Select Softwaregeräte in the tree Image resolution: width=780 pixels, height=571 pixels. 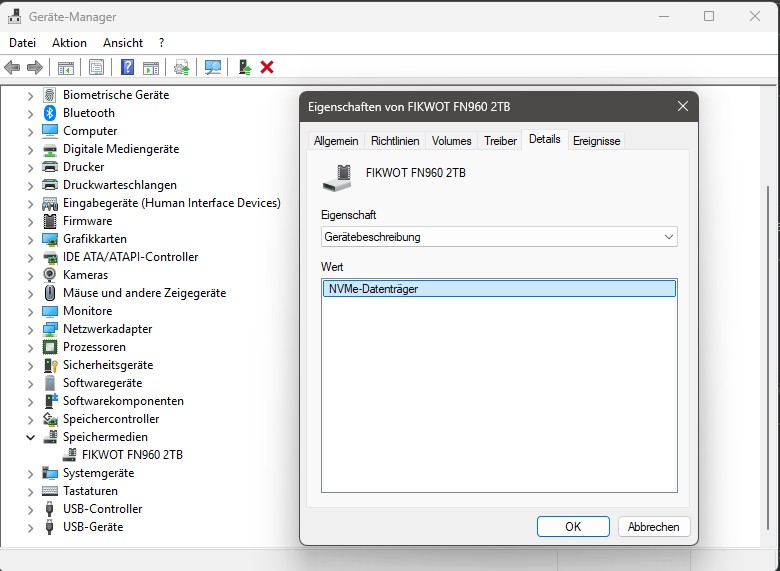[102, 383]
